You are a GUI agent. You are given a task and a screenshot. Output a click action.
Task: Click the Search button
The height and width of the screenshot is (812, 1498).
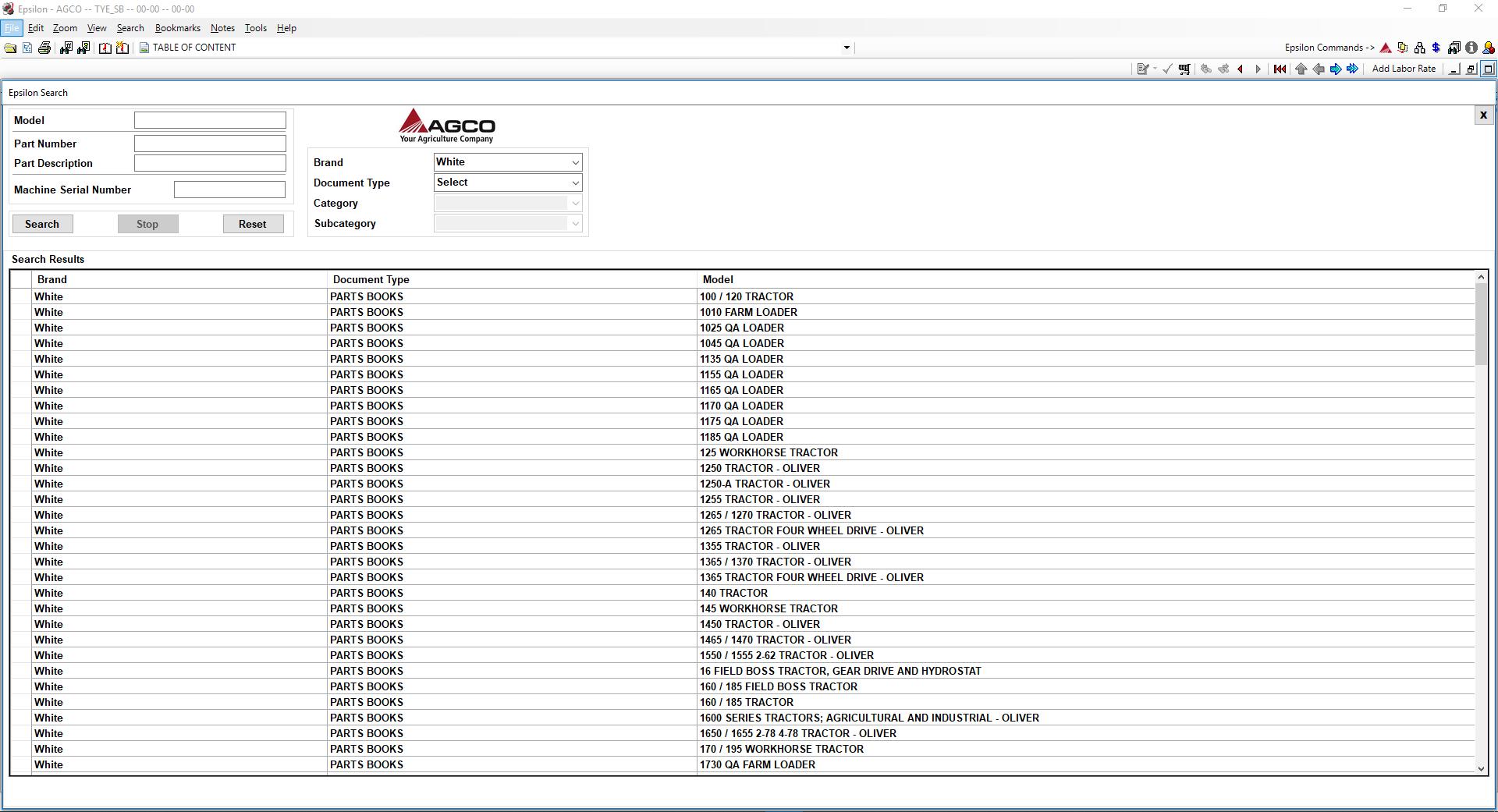point(42,224)
